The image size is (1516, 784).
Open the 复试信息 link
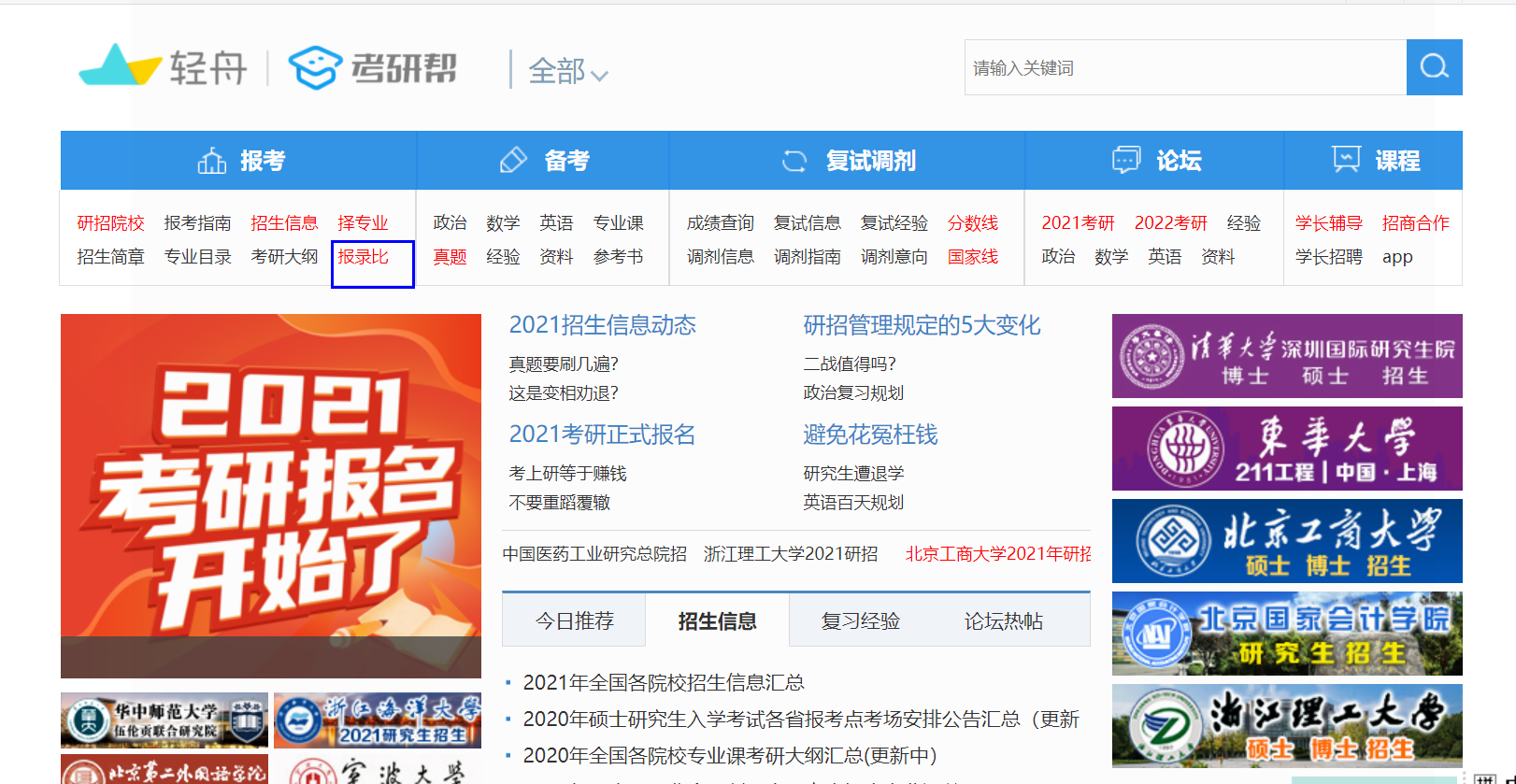pos(807,223)
